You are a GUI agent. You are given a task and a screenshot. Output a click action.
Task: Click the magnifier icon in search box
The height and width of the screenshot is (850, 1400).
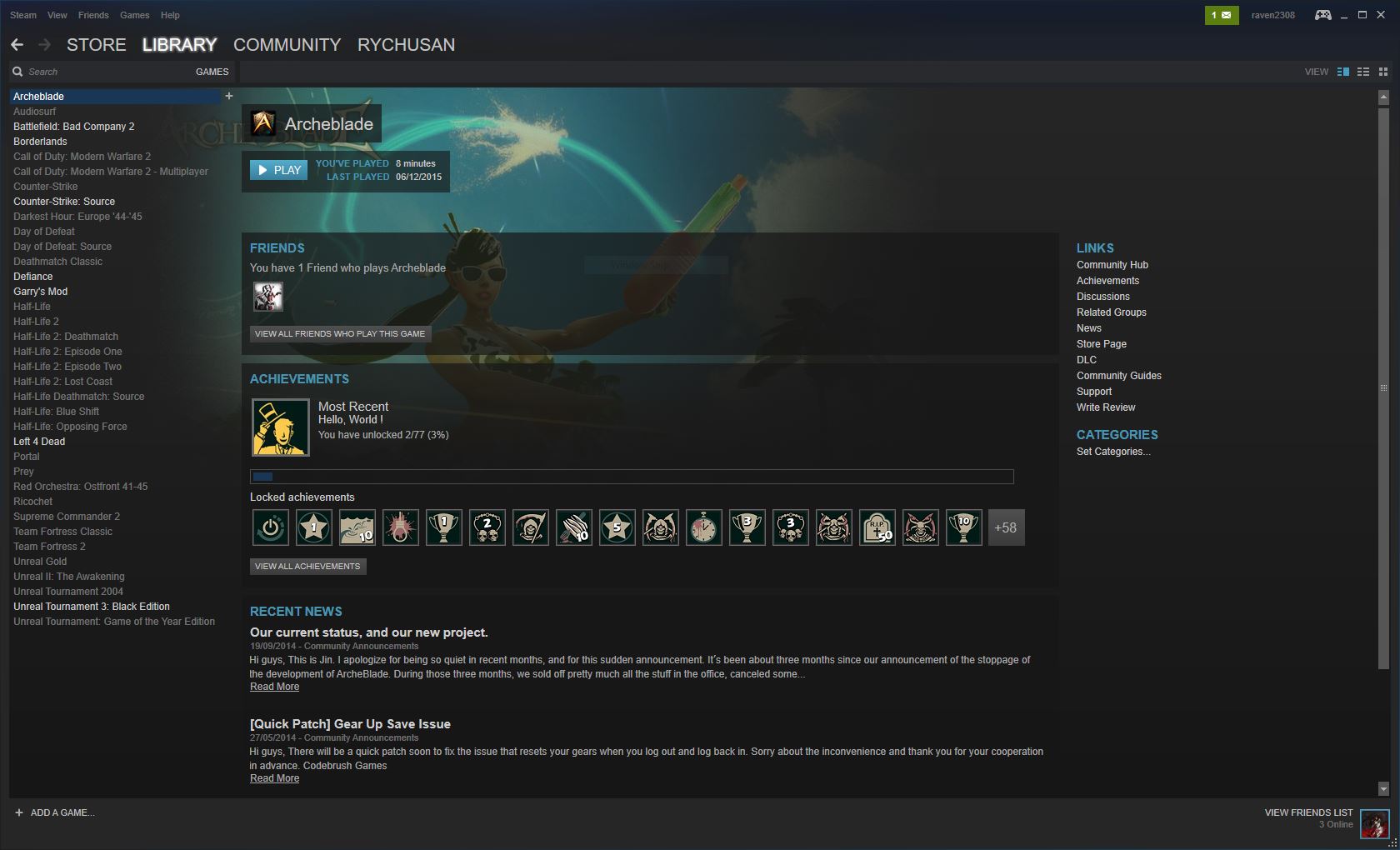pos(17,72)
